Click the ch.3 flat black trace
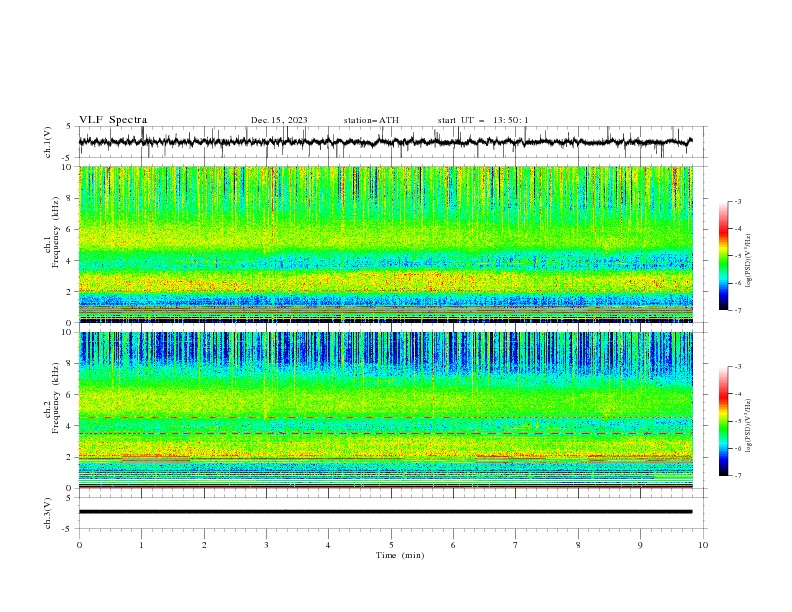Image resolution: width=792 pixels, height=612 pixels. pyautogui.click(x=385, y=512)
